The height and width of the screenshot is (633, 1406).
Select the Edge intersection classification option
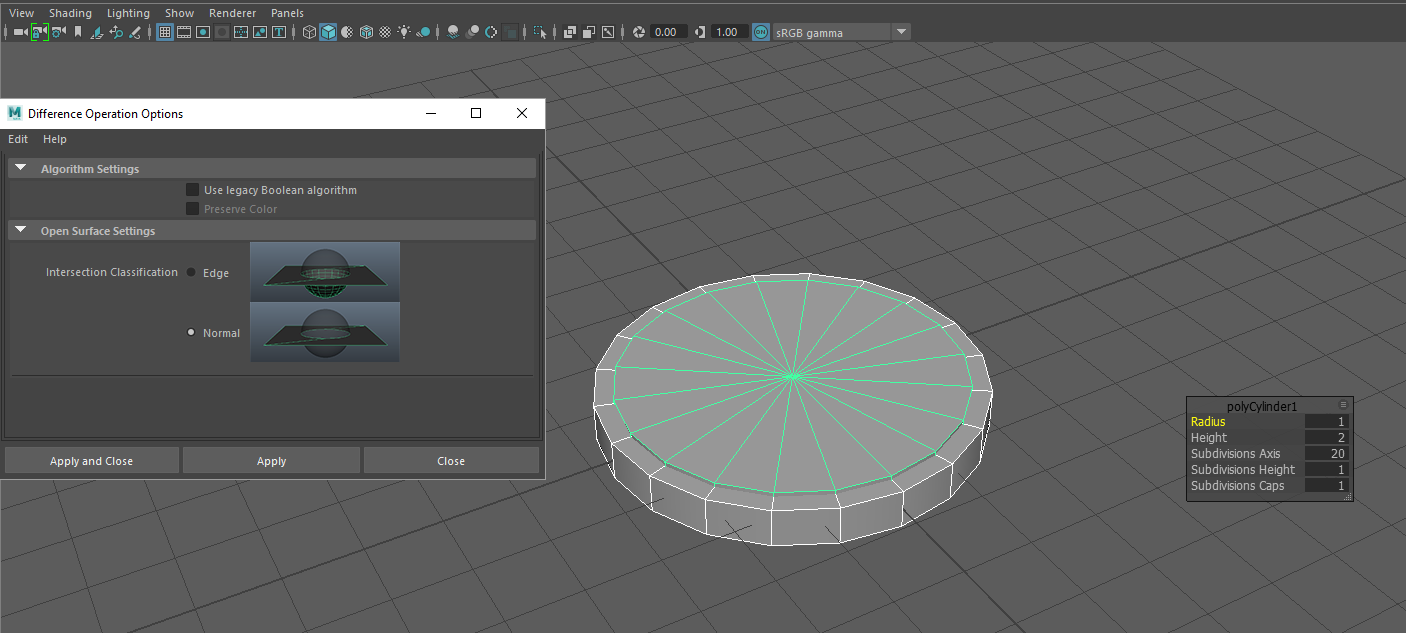(x=190, y=272)
